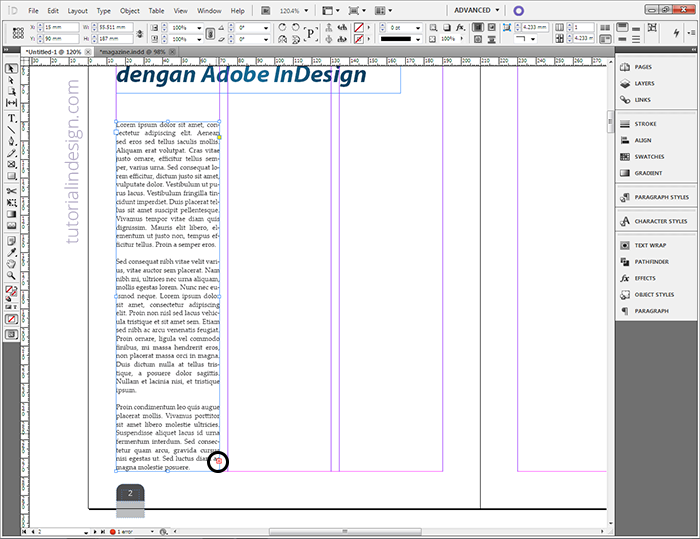This screenshot has height=539, width=700.
Task: Click flip horizontal icon in control bar
Action: pos(282,39)
